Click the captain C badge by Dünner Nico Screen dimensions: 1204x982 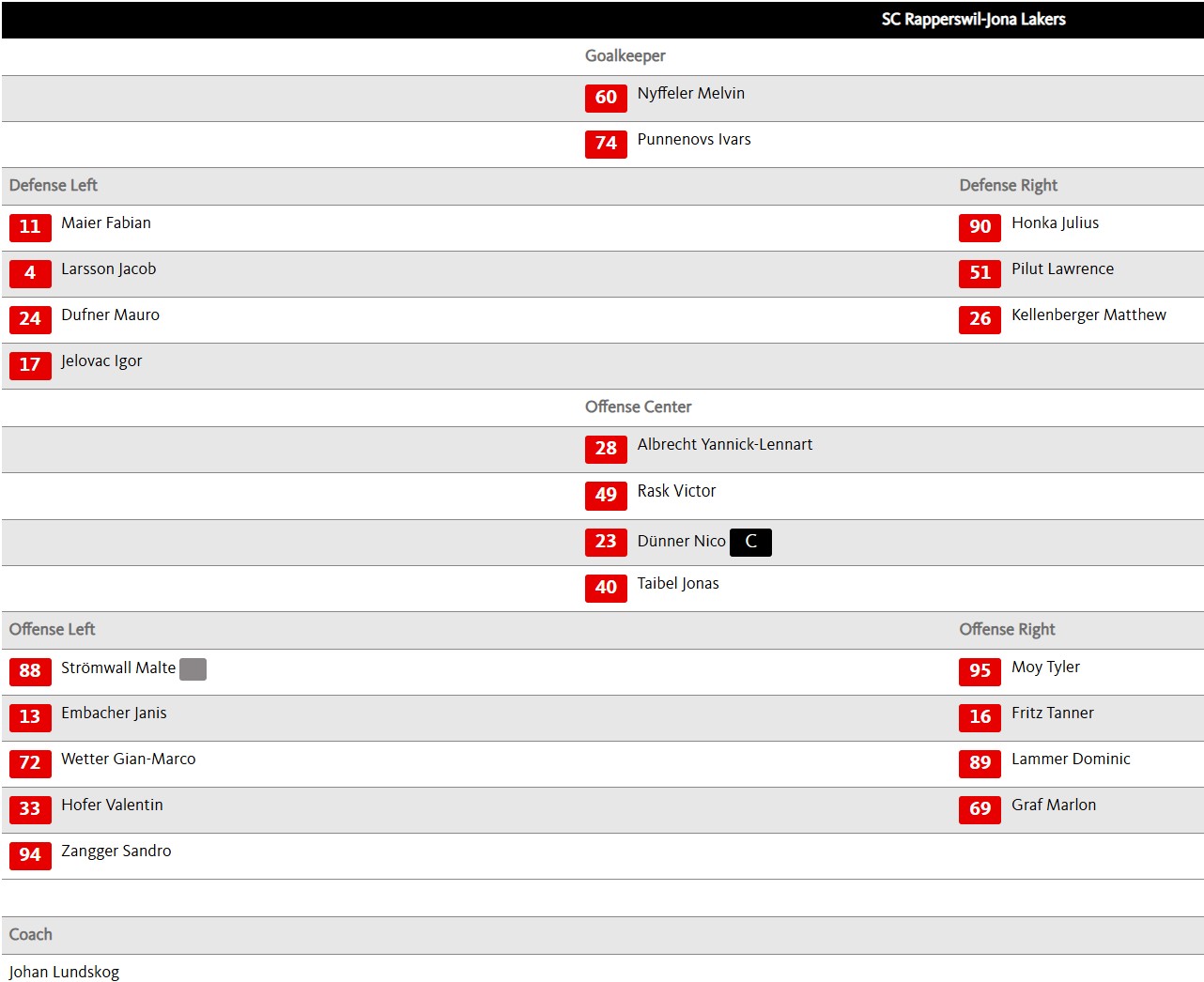(x=750, y=542)
